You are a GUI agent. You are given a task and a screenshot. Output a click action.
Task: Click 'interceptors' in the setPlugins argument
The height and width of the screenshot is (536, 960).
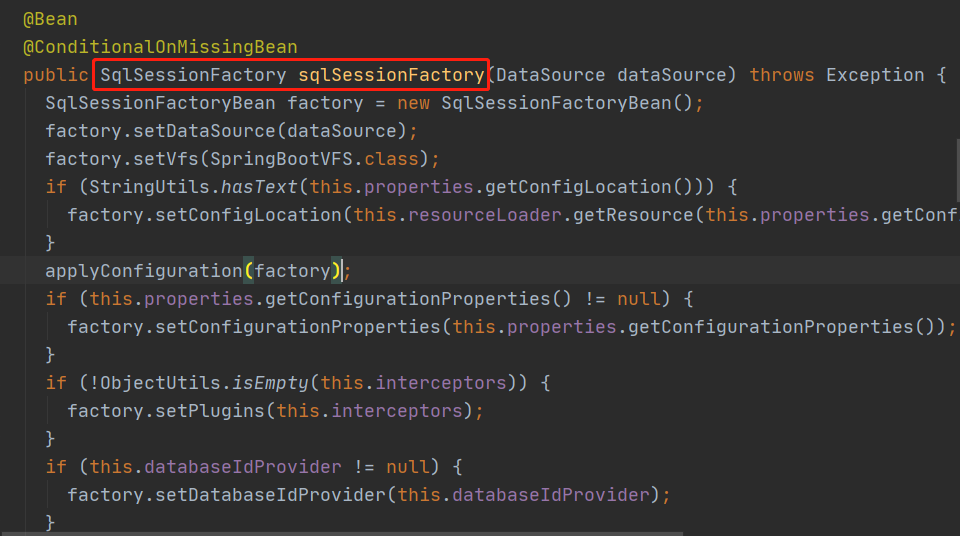click(397, 411)
